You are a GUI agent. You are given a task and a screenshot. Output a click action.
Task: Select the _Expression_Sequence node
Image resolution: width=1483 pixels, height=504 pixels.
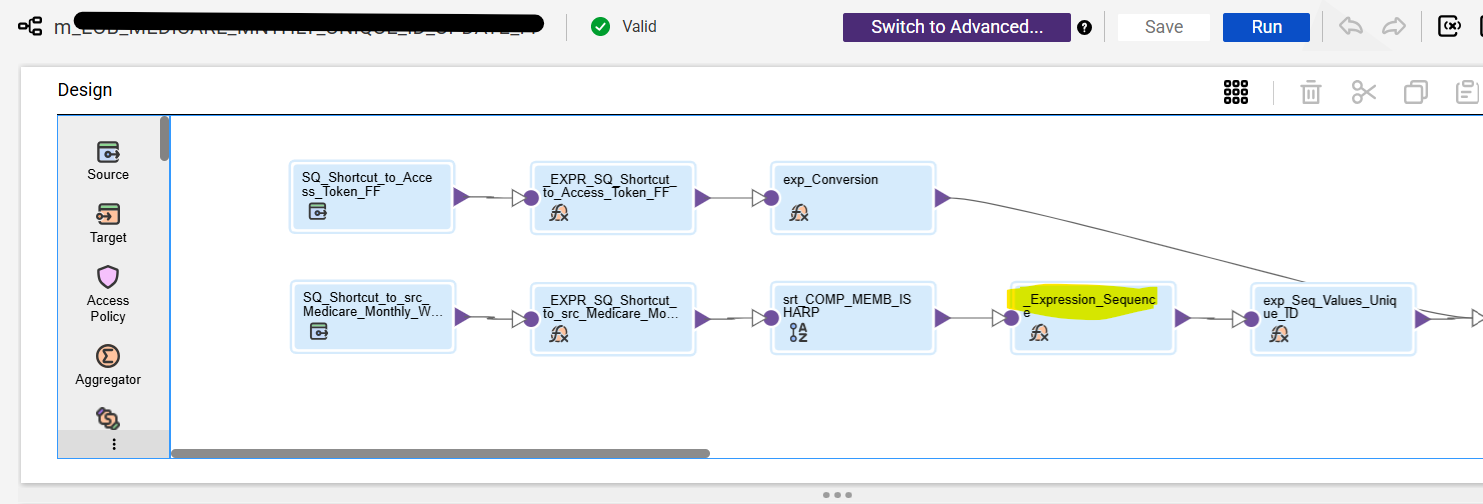[x=1093, y=318]
